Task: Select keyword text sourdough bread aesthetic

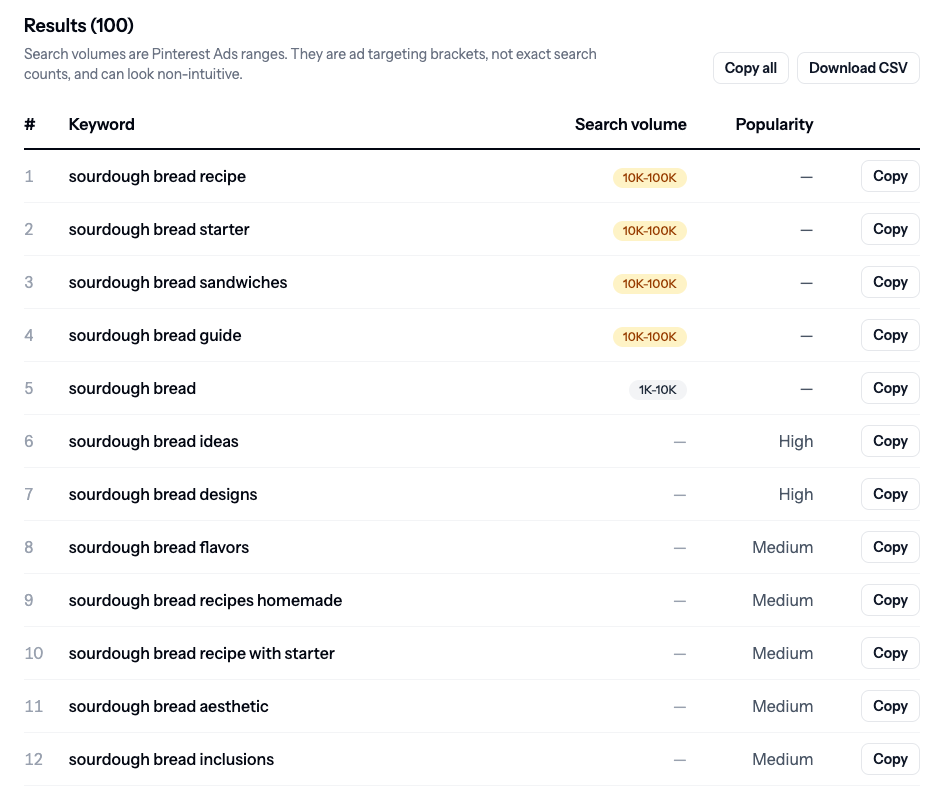Action: pyautogui.click(x=169, y=706)
